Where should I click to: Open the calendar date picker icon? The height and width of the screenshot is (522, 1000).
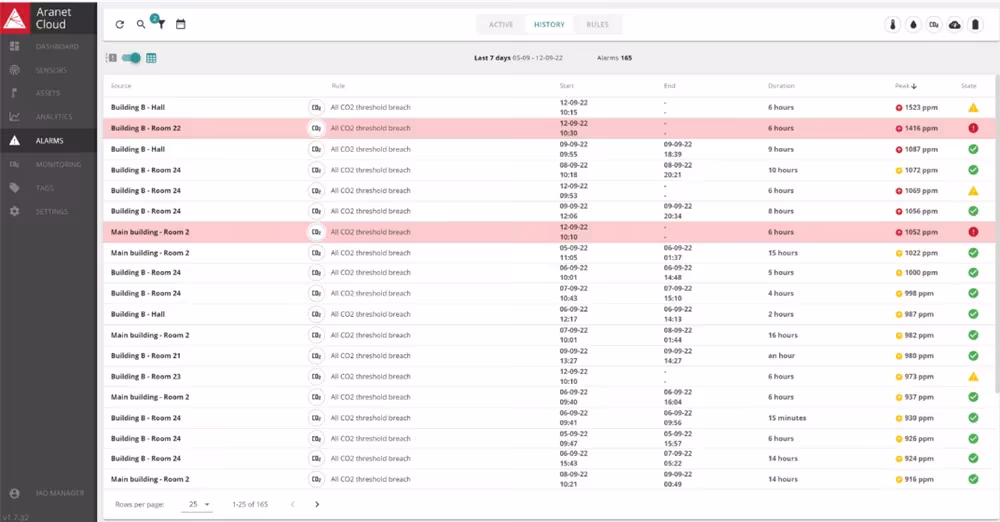180,24
